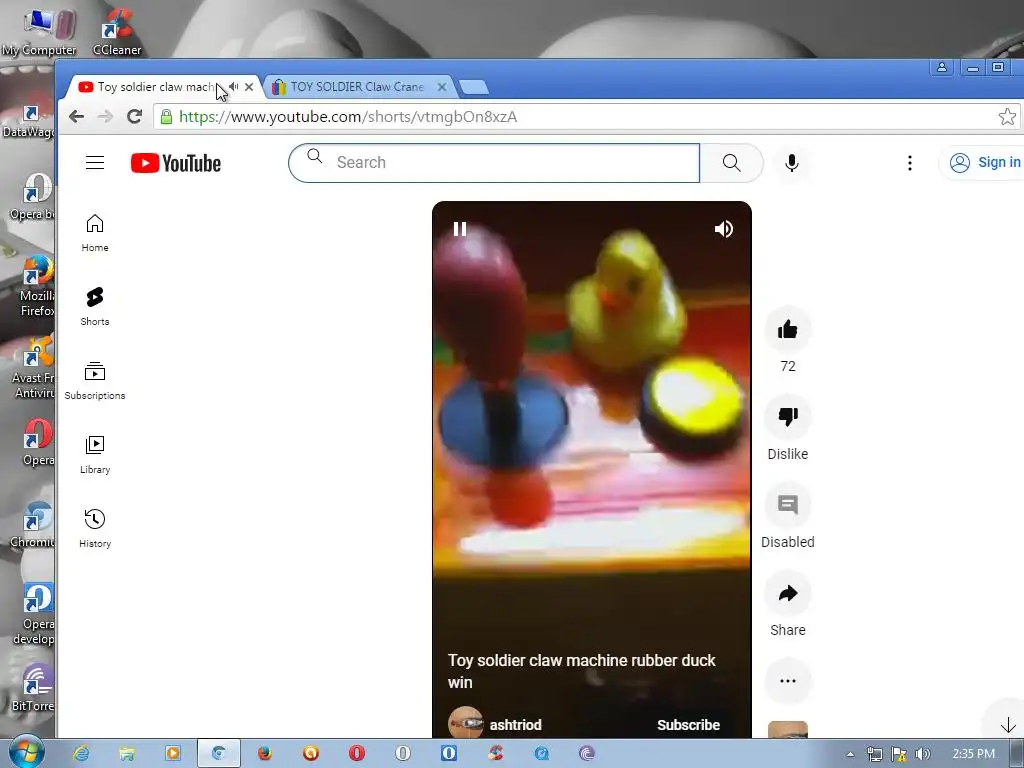
Task: Go to next Short with down arrow
Action: pyautogui.click(x=1007, y=724)
